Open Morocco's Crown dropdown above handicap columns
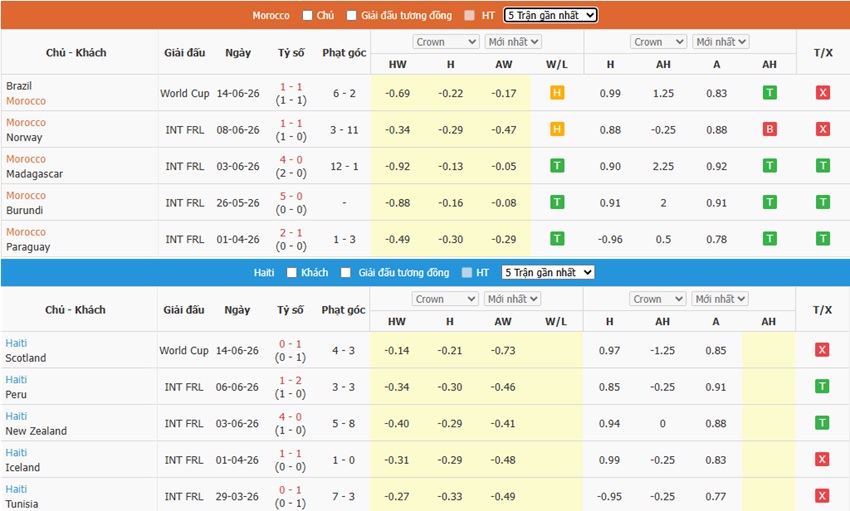 (x=659, y=42)
